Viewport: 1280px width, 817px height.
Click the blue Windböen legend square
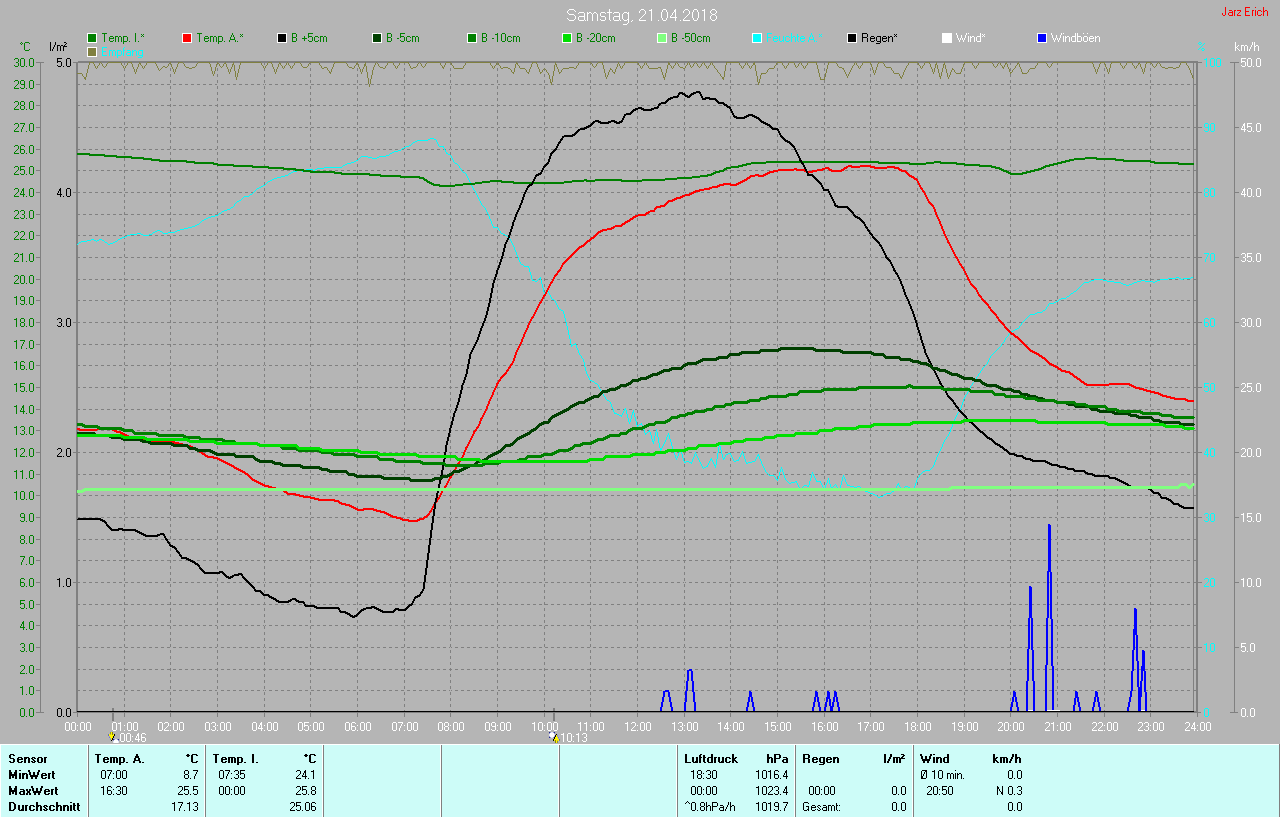click(1042, 38)
